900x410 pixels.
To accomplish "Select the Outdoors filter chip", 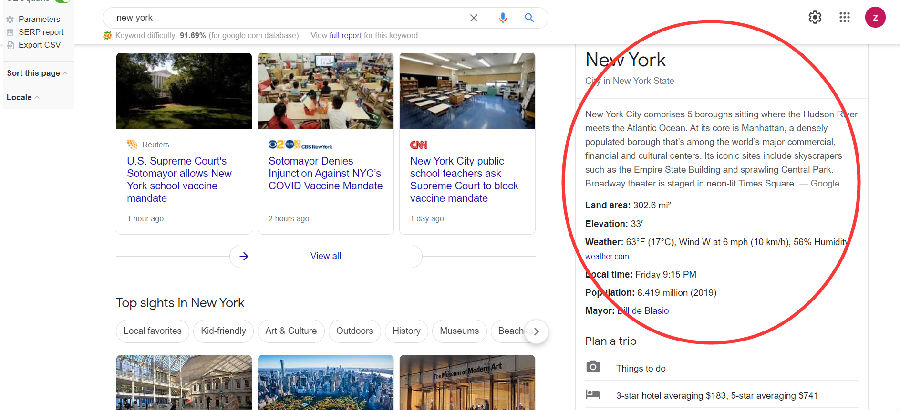I will tap(355, 331).
